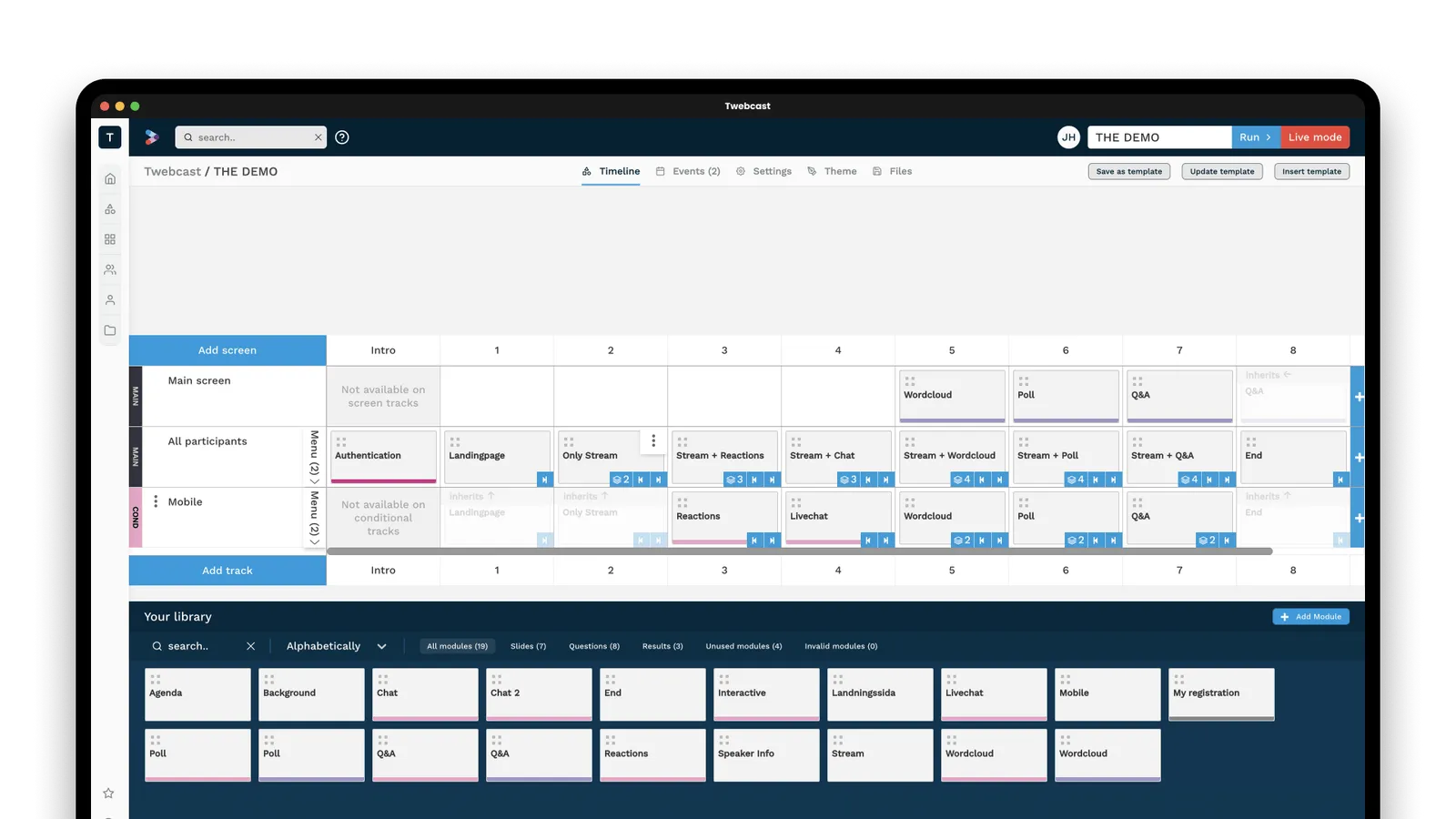1456x819 pixels.
Task: Filter library by Results (3)
Action: [662, 646]
